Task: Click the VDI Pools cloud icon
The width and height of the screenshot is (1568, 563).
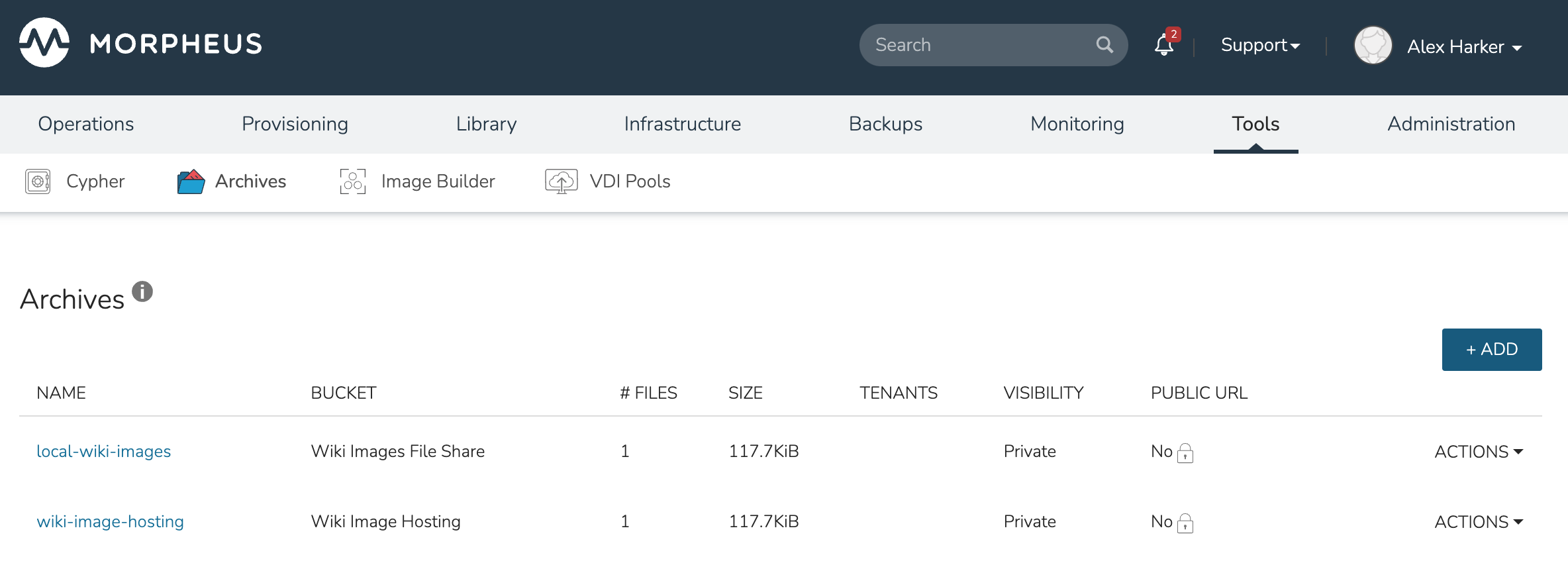Action: 561,181
